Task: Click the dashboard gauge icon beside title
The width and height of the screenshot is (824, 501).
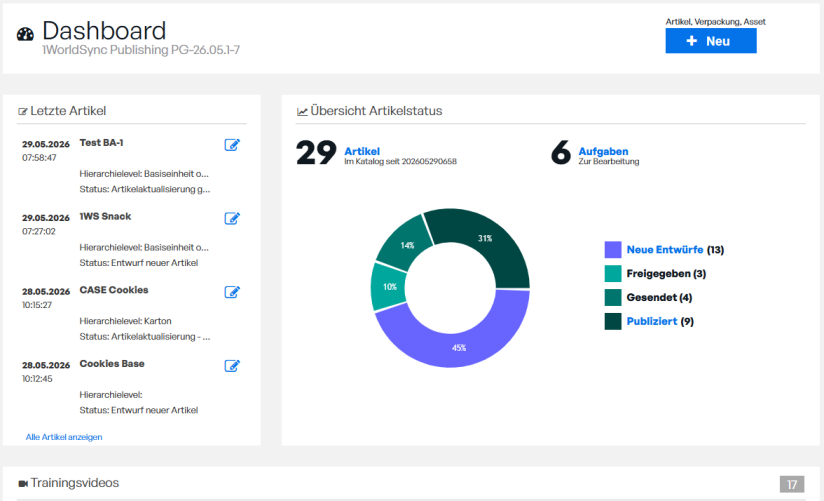Action: pyautogui.click(x=25, y=34)
